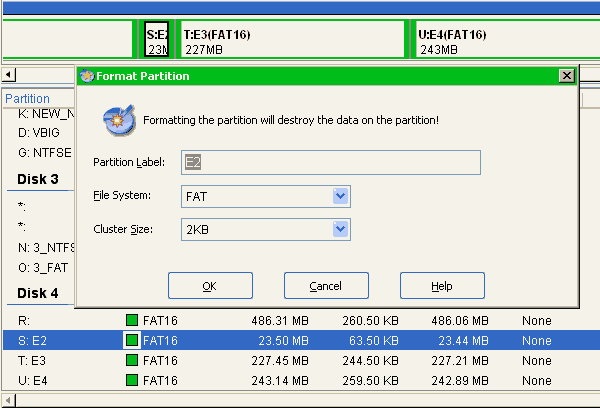Image resolution: width=600 pixels, height=408 pixels.
Task: Select the D: VBIG partition row
Action: (39, 132)
